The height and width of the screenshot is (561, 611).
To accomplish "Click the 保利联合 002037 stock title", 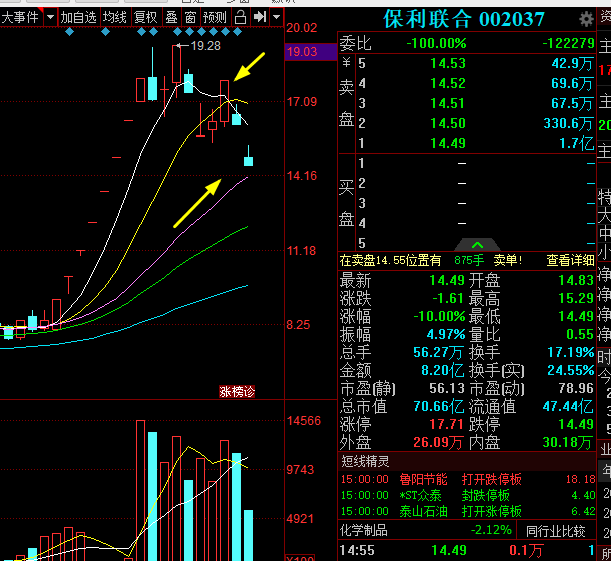I will coord(464,19).
